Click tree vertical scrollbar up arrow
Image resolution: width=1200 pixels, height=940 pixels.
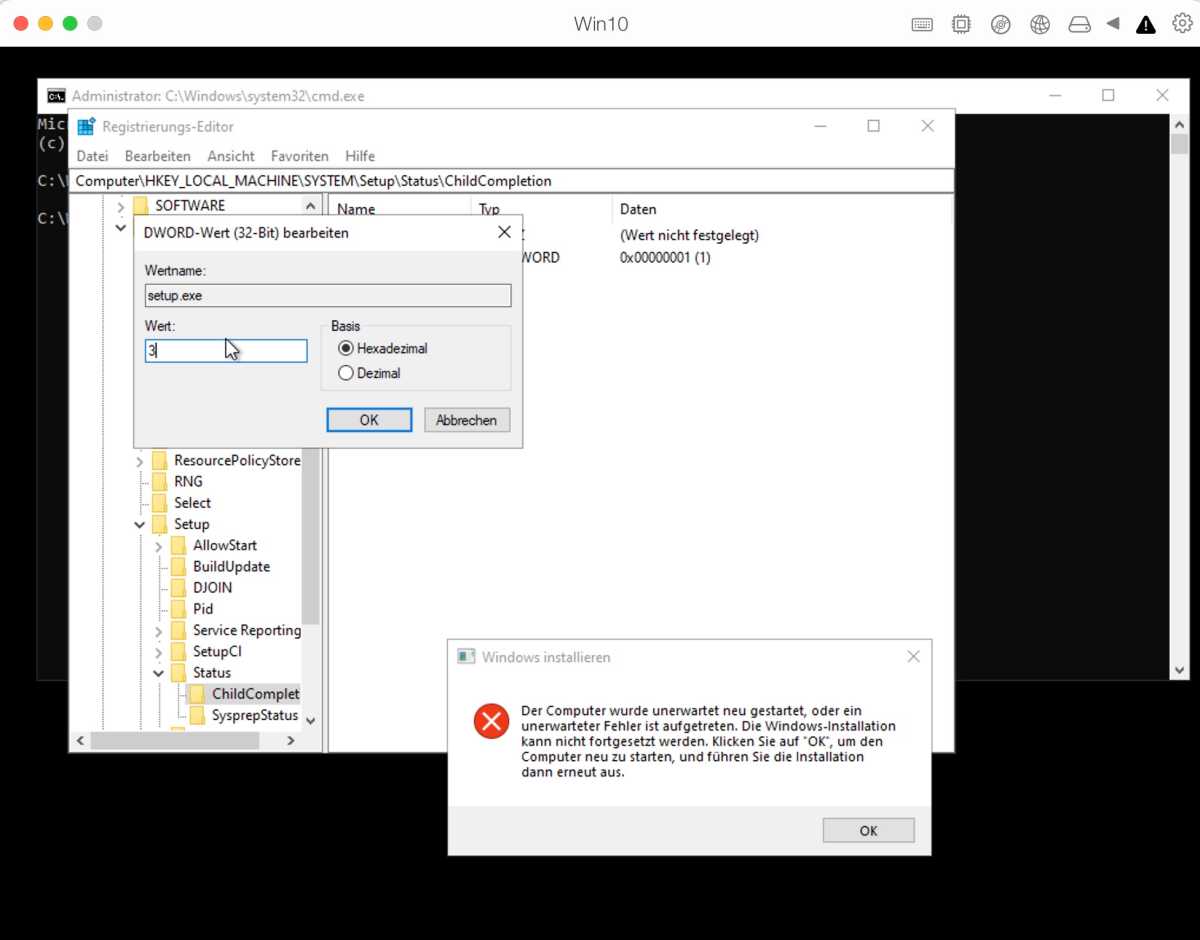point(310,206)
